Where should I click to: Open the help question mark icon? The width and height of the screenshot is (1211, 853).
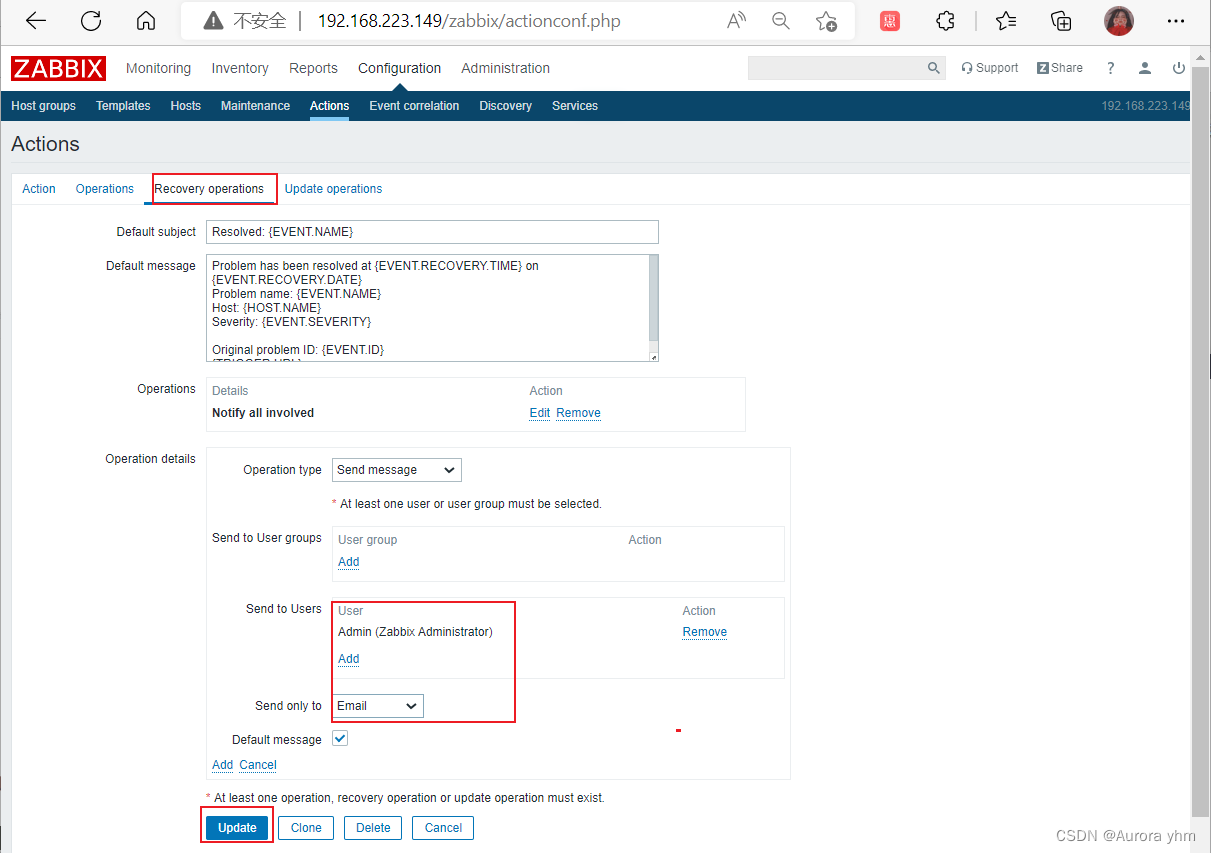(1110, 68)
